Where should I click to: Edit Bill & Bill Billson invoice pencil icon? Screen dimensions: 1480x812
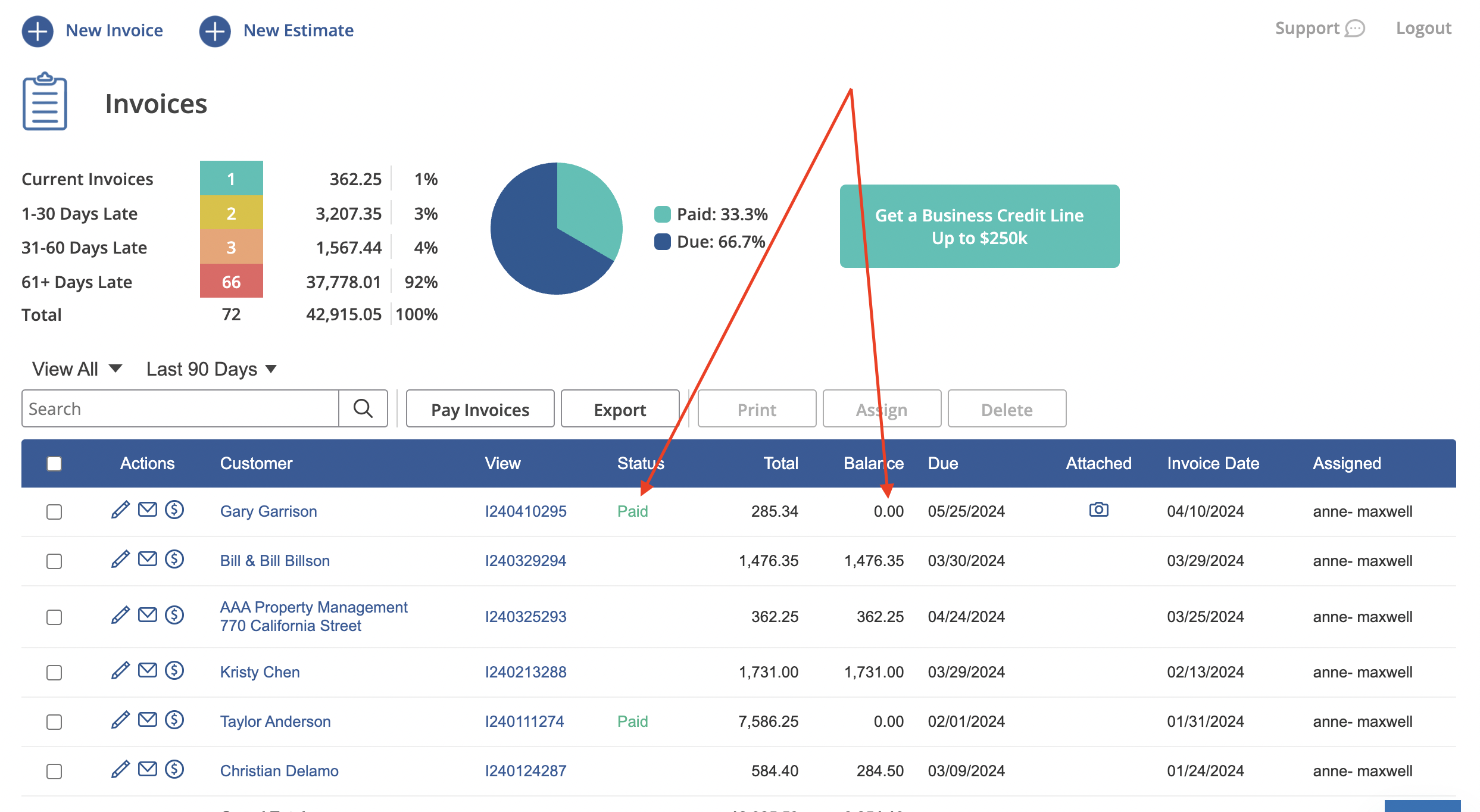pyautogui.click(x=120, y=560)
